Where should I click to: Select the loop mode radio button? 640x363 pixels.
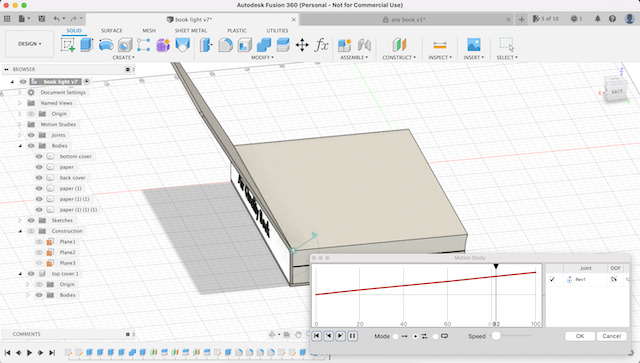(436, 336)
